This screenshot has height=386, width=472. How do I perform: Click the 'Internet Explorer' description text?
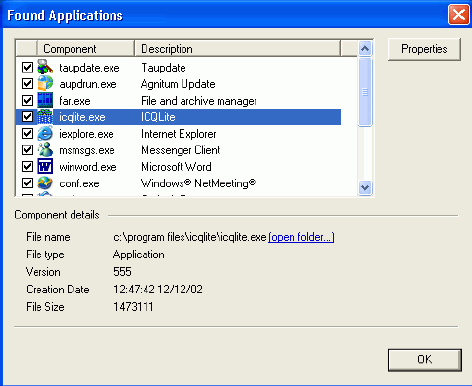(x=179, y=134)
